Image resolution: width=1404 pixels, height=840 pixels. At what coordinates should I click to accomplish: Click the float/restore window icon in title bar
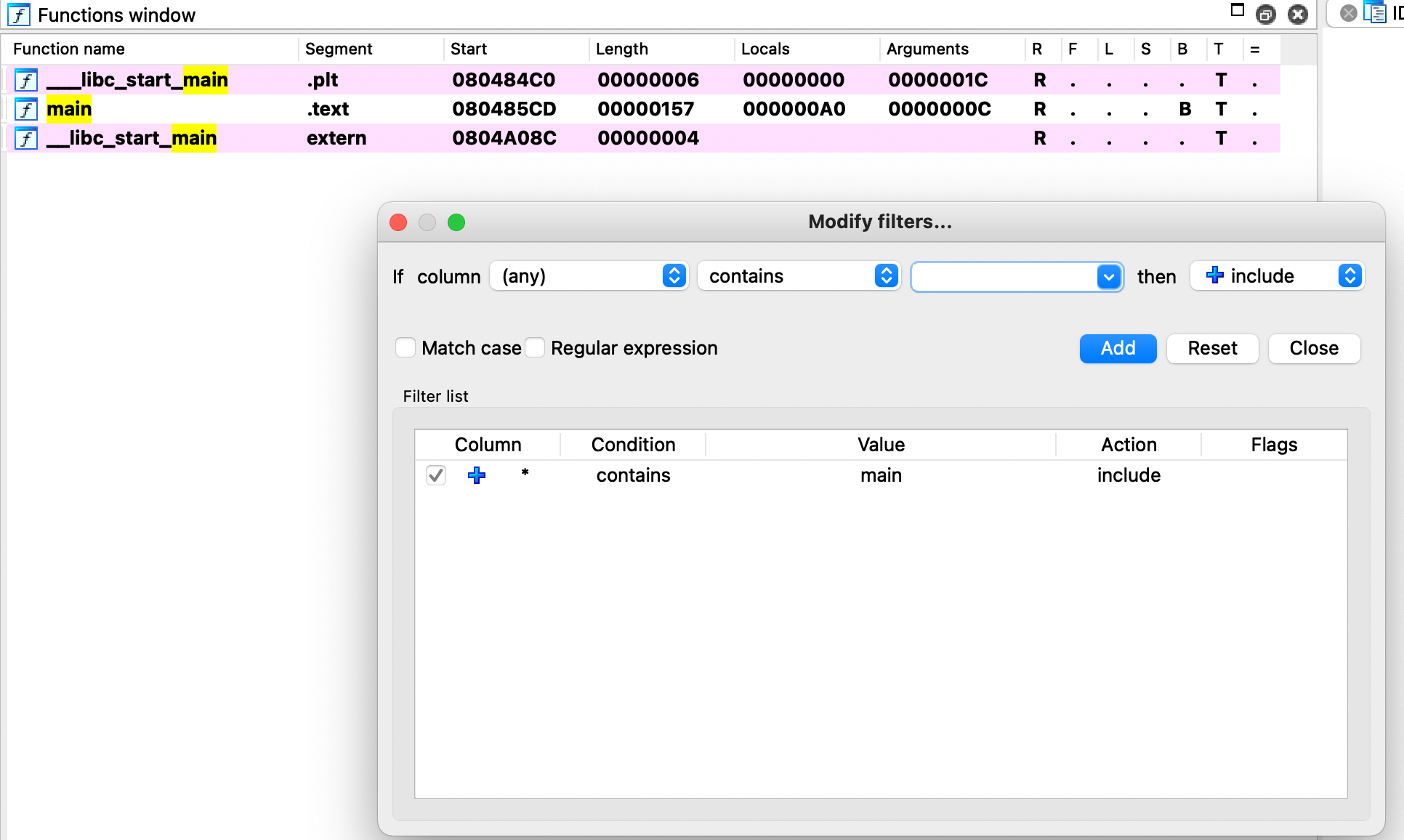click(1265, 15)
